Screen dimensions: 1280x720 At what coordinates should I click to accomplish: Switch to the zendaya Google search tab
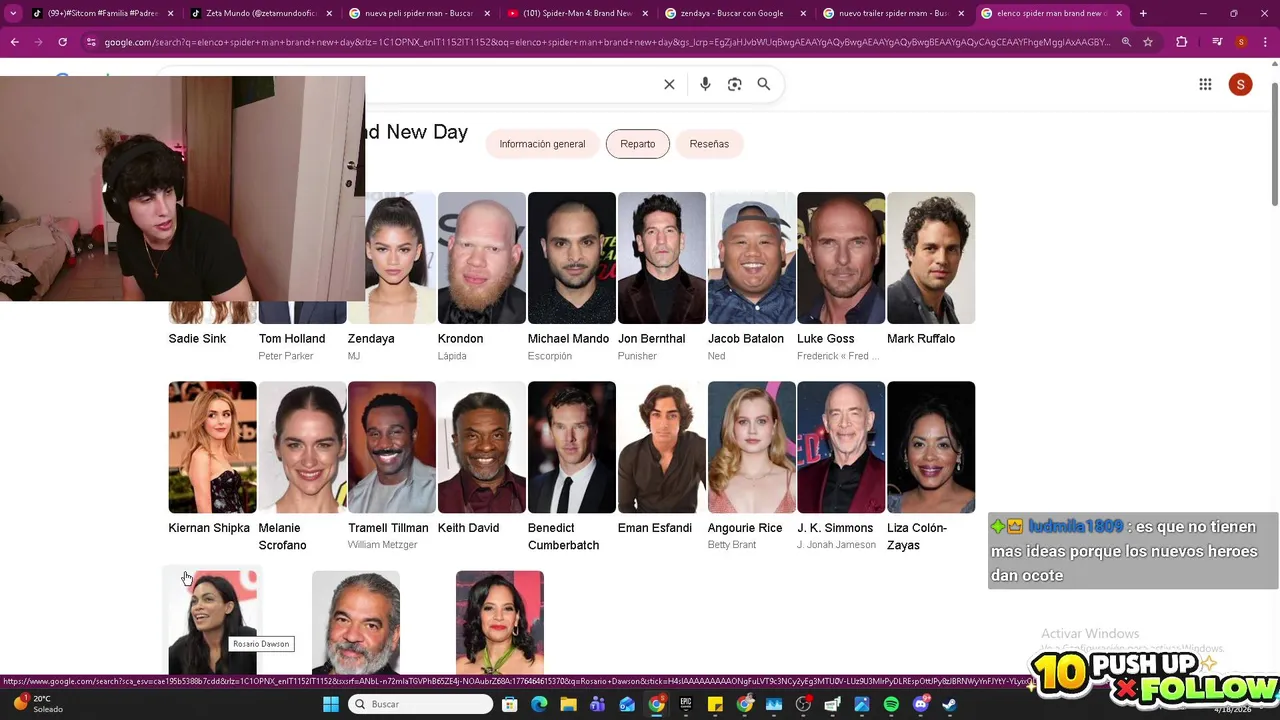click(x=737, y=13)
